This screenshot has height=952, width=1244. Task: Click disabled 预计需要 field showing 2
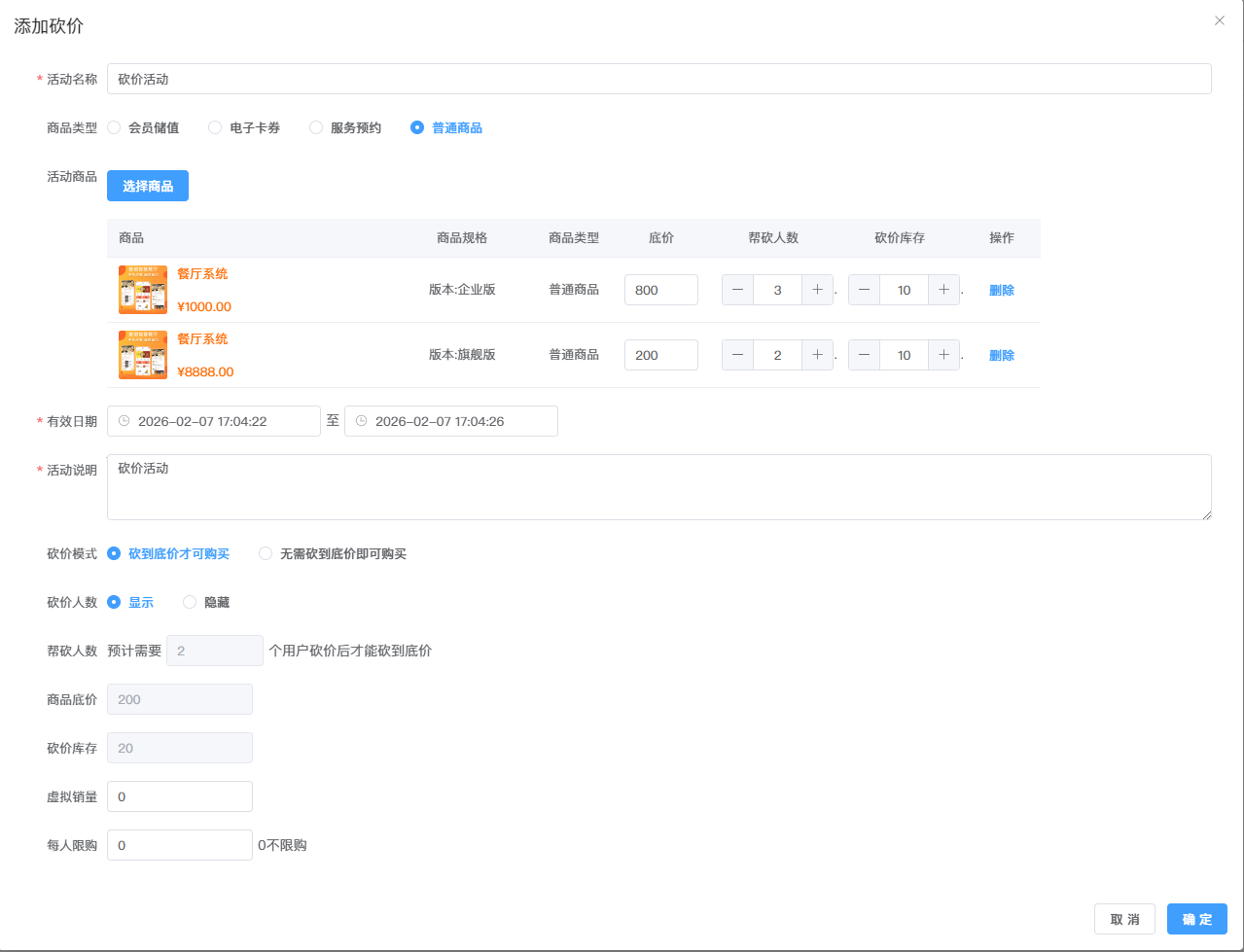point(215,651)
